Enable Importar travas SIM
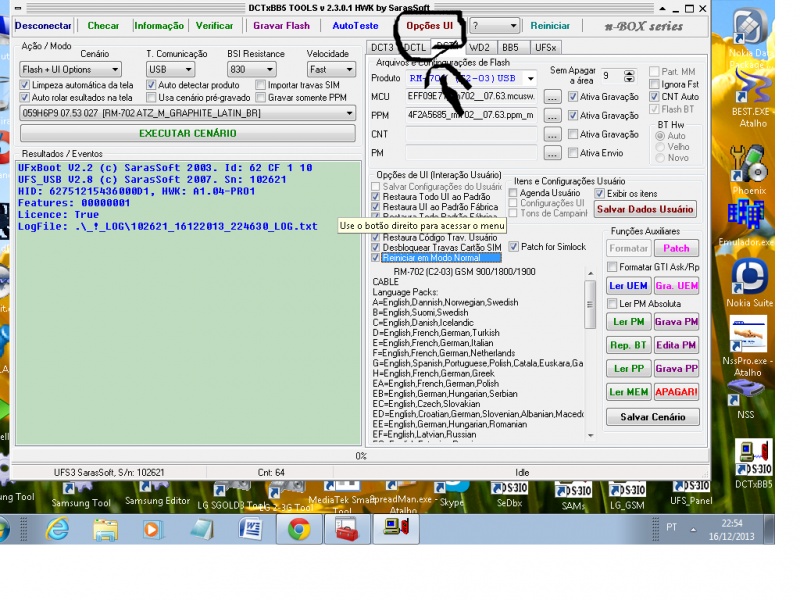 [261, 85]
